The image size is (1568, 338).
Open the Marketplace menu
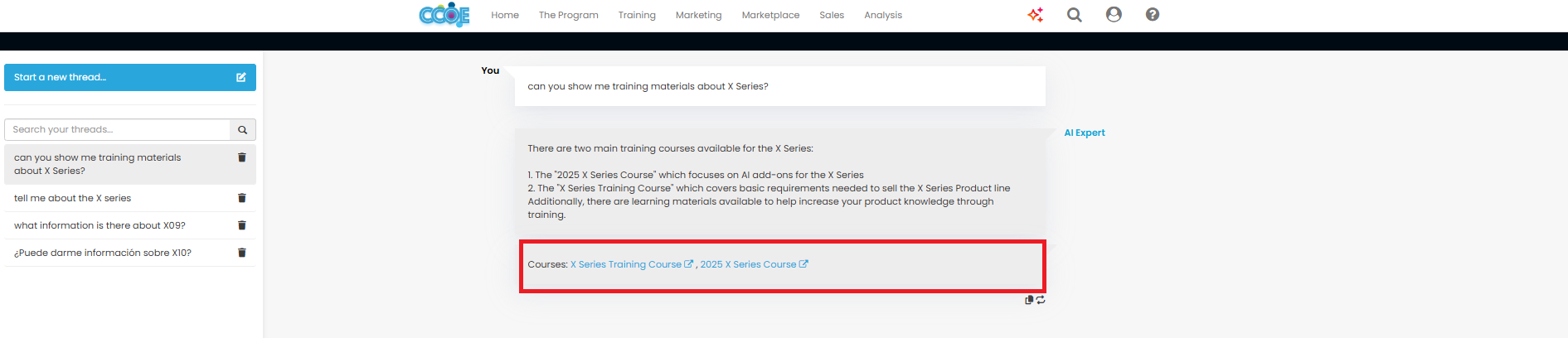click(770, 15)
